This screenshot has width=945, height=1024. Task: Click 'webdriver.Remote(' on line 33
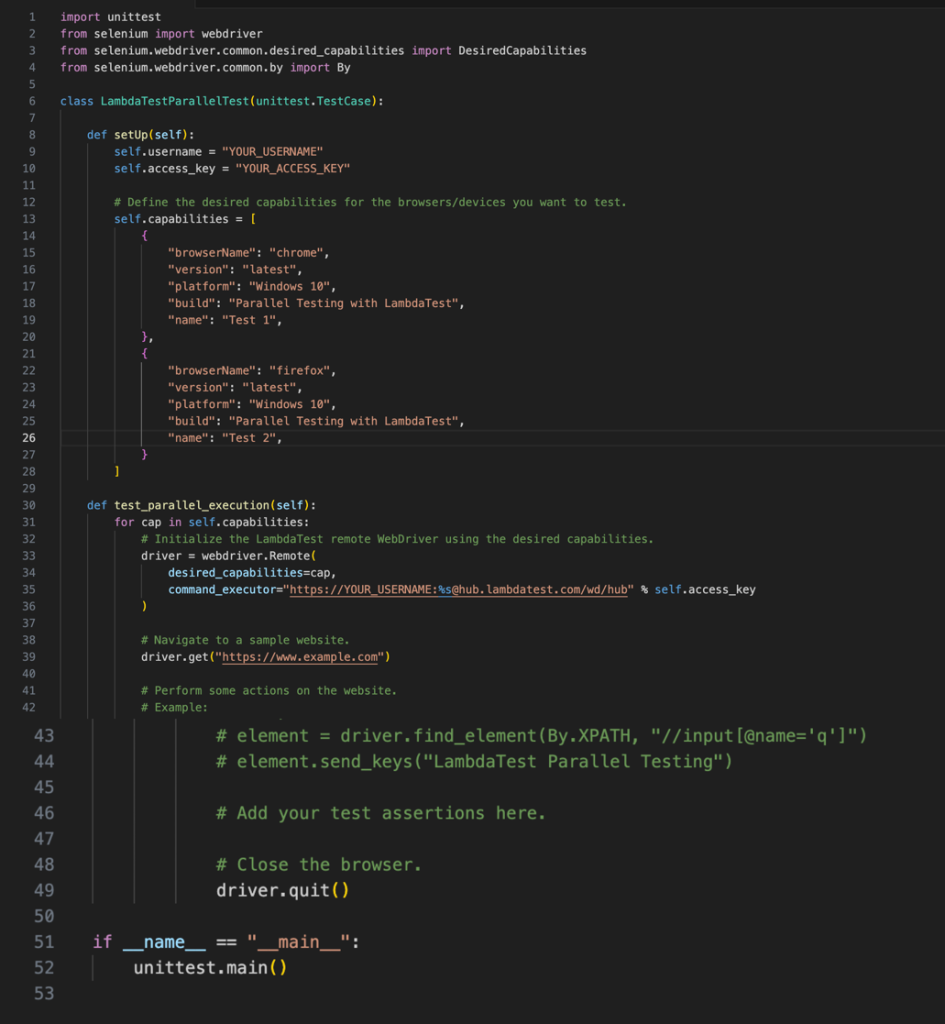(258, 556)
